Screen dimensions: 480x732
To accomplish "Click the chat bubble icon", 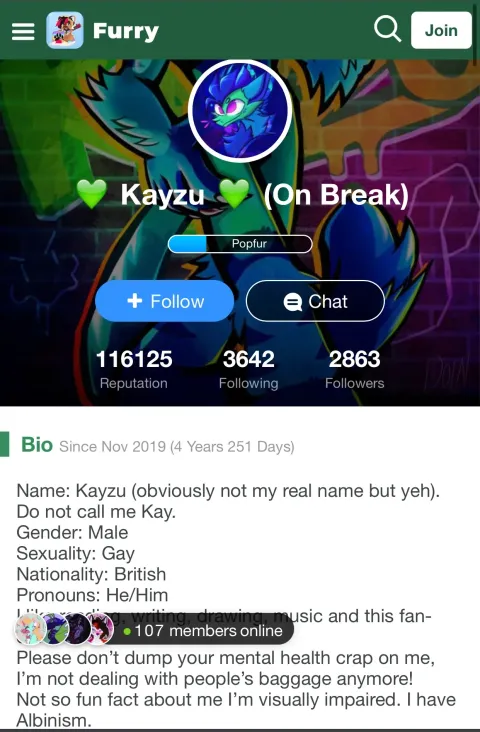I will [293, 302].
